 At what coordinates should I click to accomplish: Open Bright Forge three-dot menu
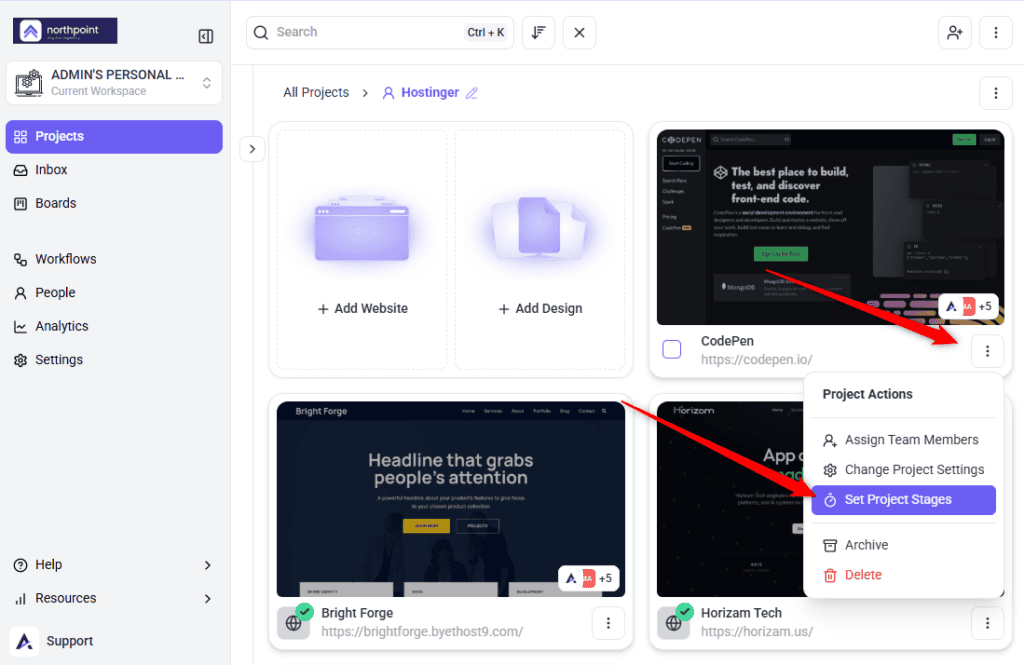(x=608, y=623)
